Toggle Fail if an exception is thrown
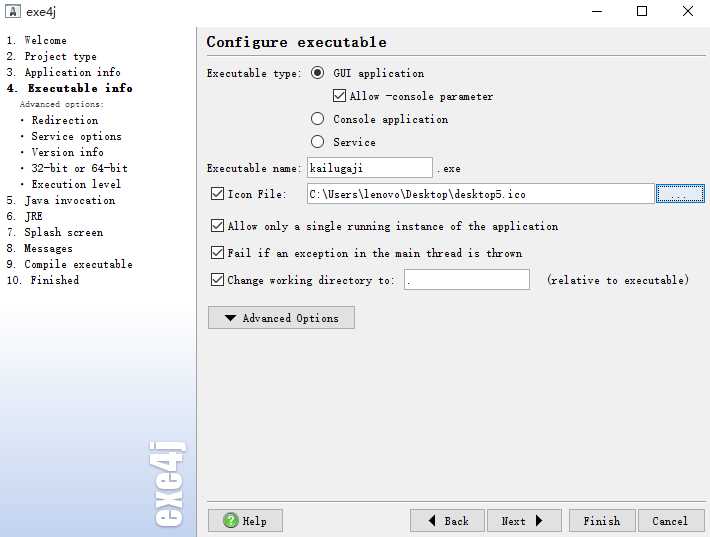The image size is (710, 537). tap(217, 253)
